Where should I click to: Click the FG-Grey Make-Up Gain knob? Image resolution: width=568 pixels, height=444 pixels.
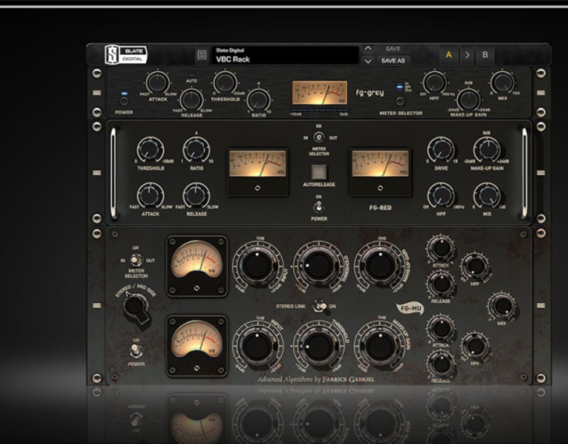pyautogui.click(x=468, y=99)
